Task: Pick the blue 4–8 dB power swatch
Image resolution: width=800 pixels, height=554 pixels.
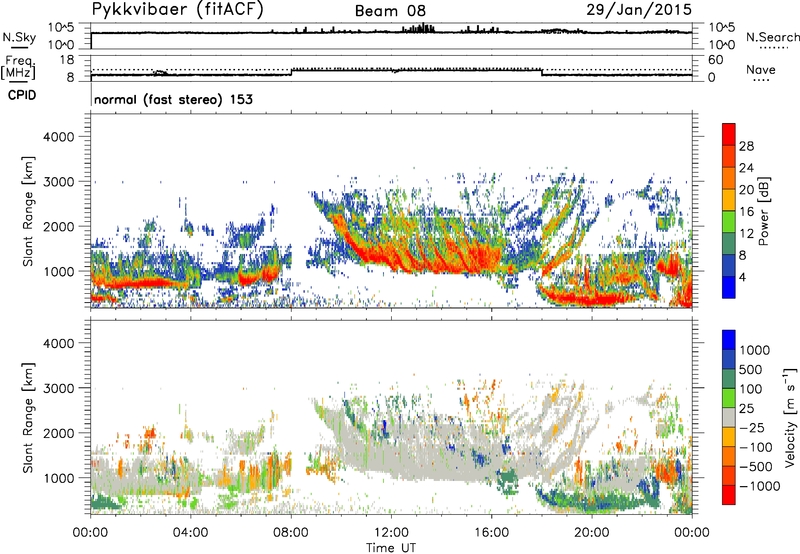Action: coord(729,266)
